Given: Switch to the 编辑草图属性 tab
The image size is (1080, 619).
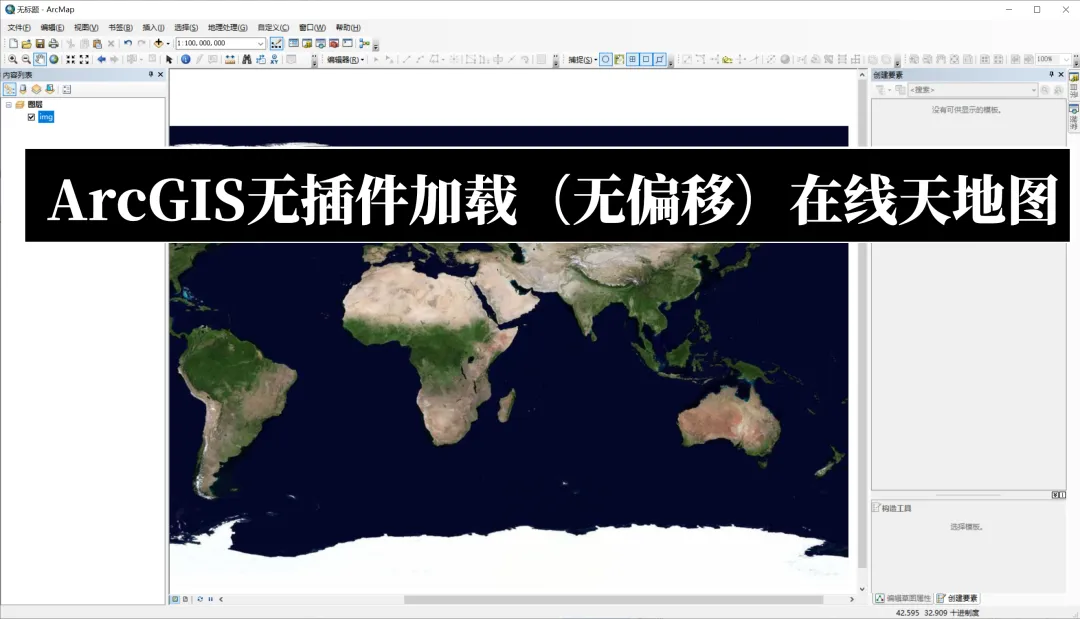Looking at the screenshot, I should point(903,598).
